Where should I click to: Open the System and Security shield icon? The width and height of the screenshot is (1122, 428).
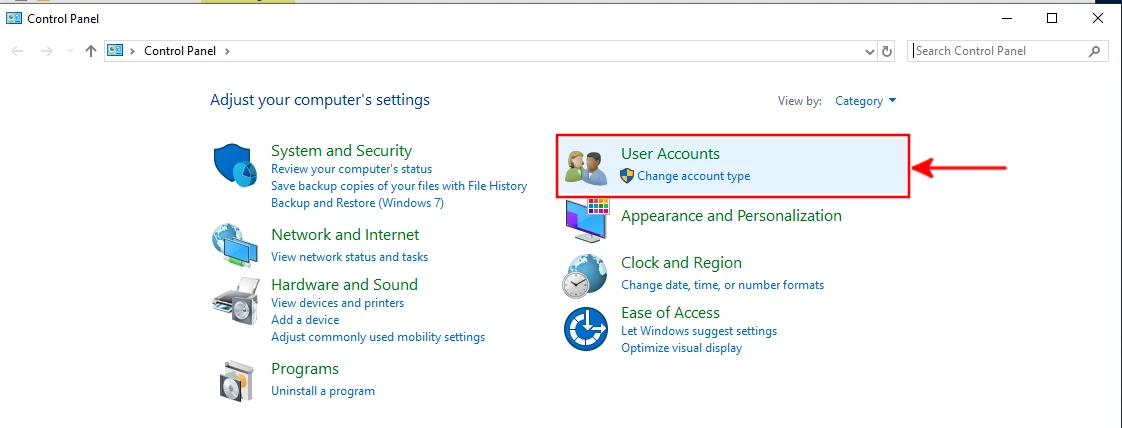click(235, 165)
